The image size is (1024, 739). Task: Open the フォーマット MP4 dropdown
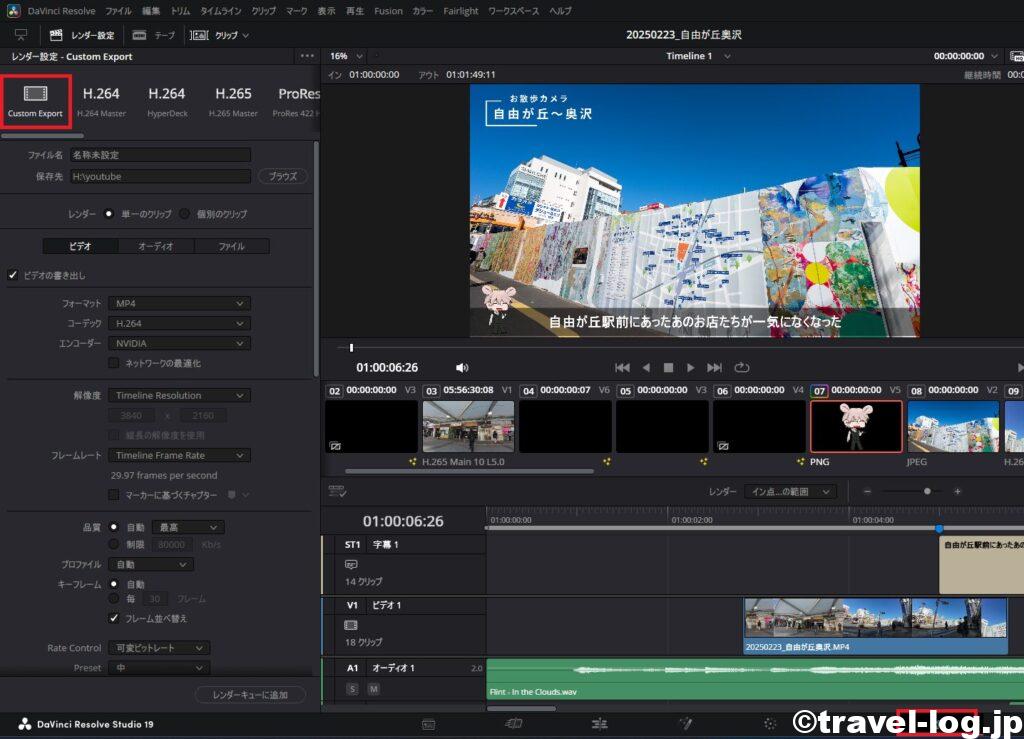click(179, 303)
